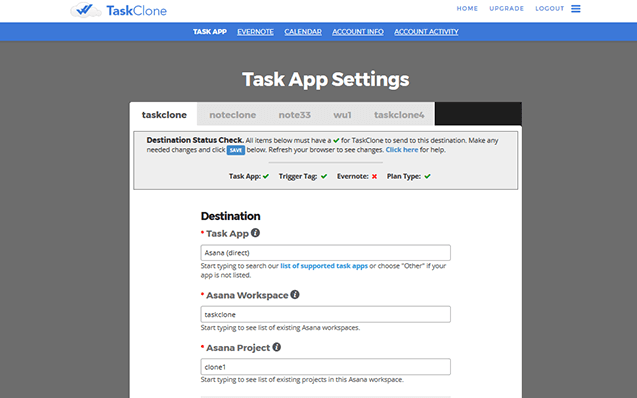Click the green check next to Trigger Tag
Viewport: 637px width, 398px height.
[324, 176]
